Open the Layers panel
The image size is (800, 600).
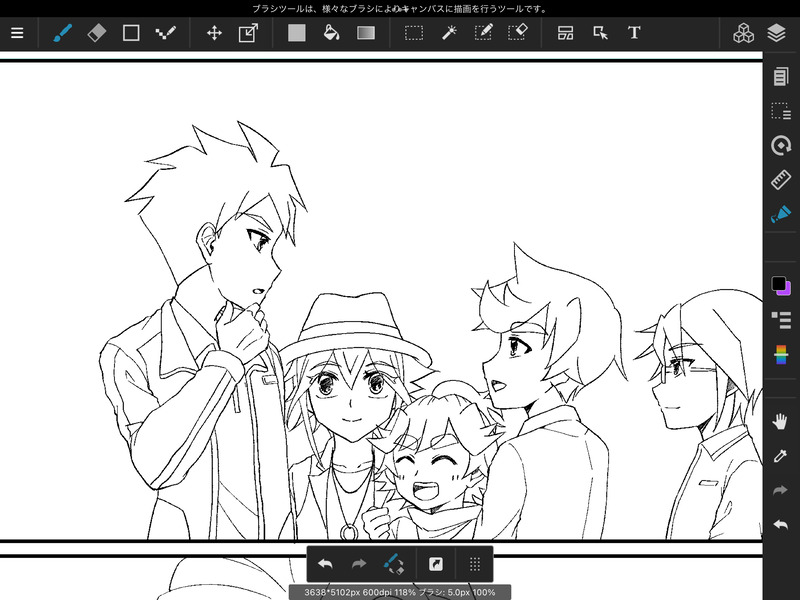776,33
